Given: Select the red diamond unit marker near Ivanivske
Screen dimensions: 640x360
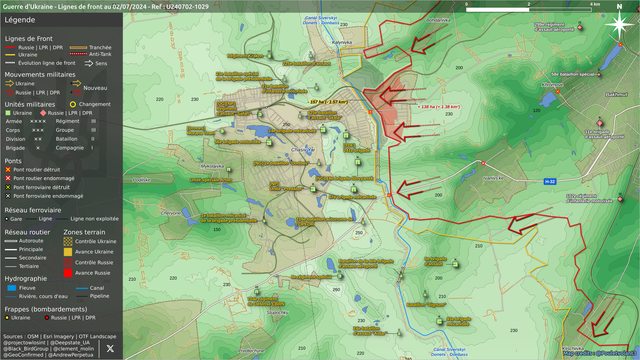Looking at the screenshot, I should tap(600, 123).
